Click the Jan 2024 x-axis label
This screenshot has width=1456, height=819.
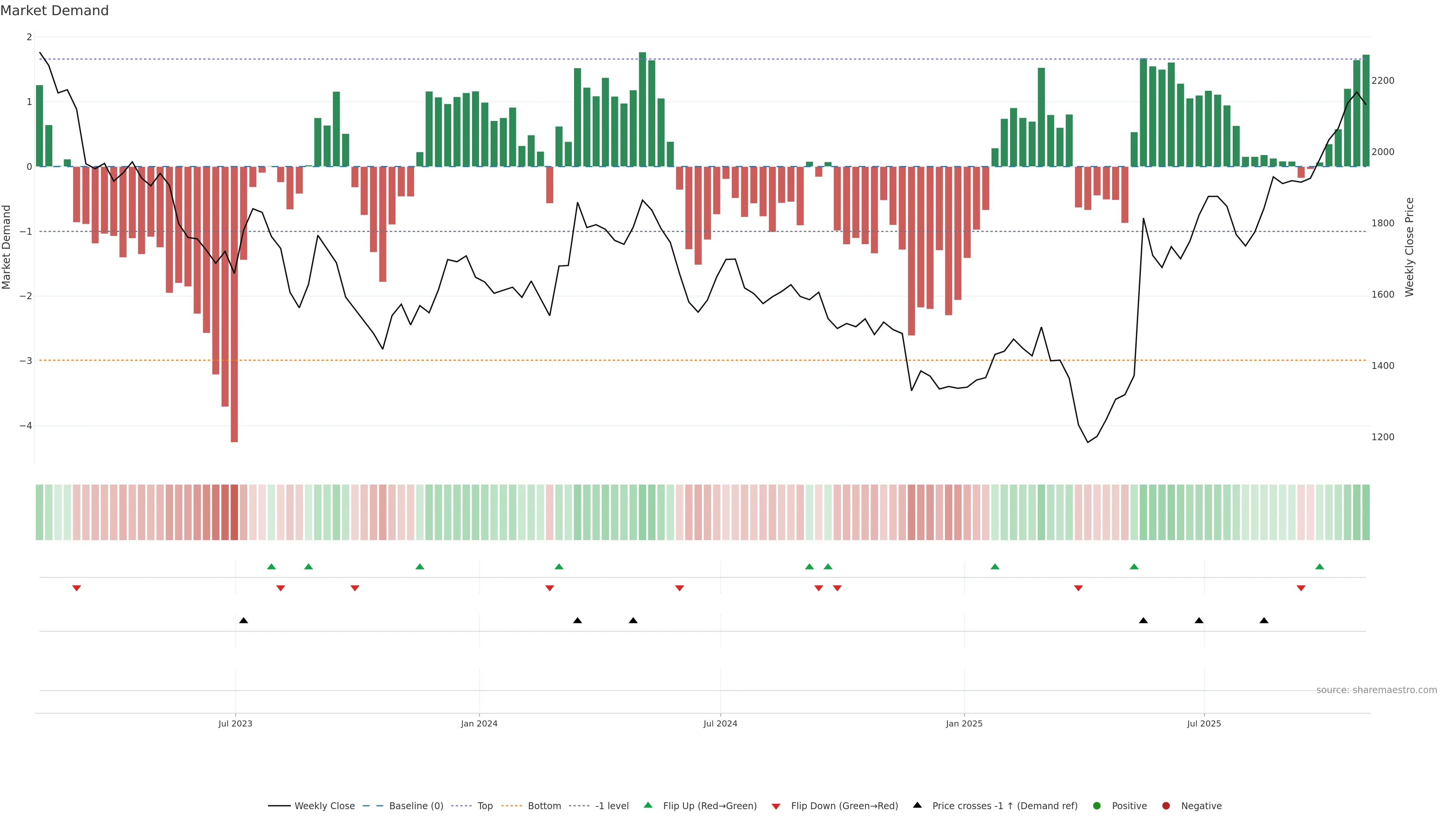[479, 723]
